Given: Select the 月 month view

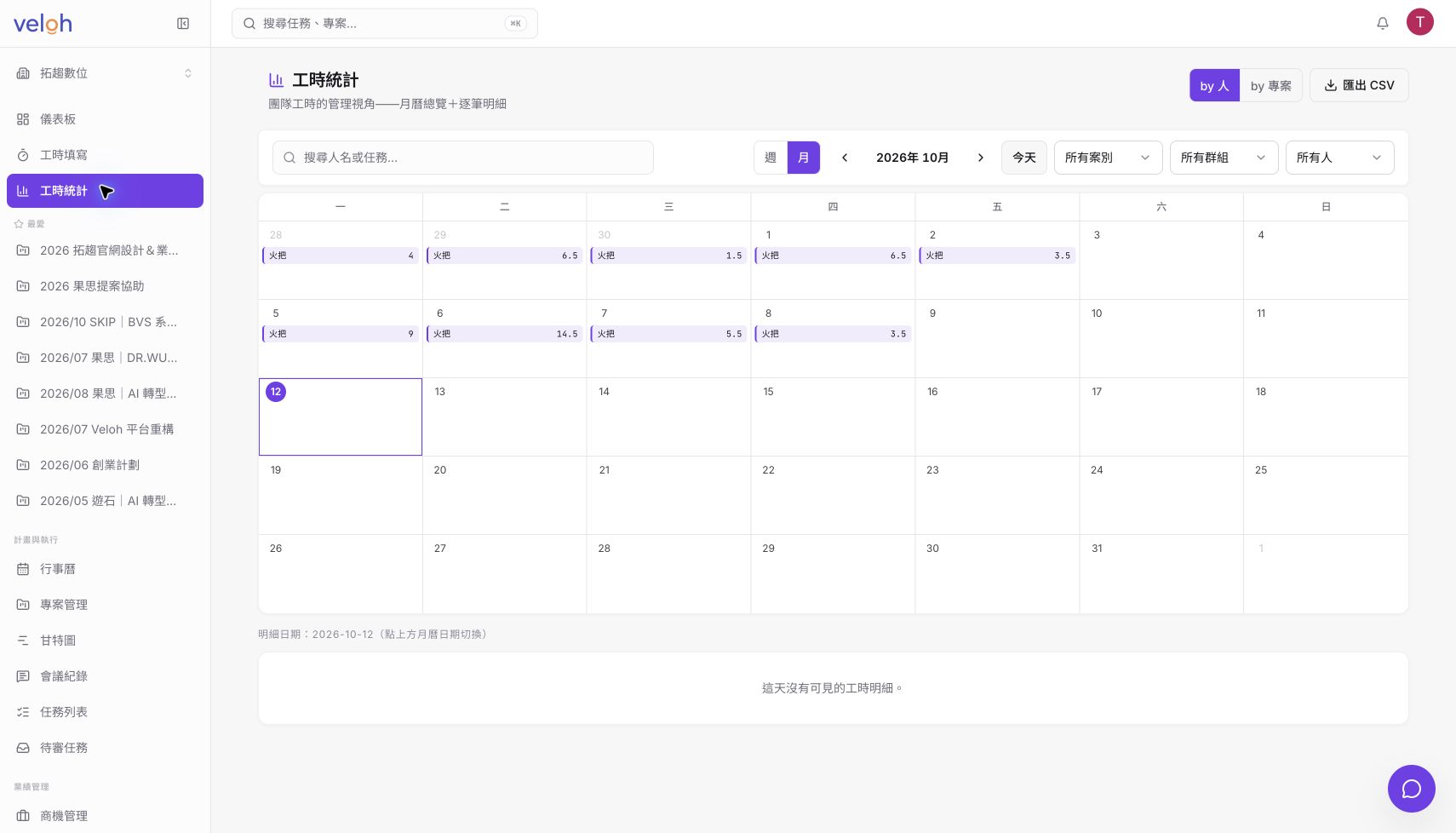Looking at the screenshot, I should coord(803,158).
